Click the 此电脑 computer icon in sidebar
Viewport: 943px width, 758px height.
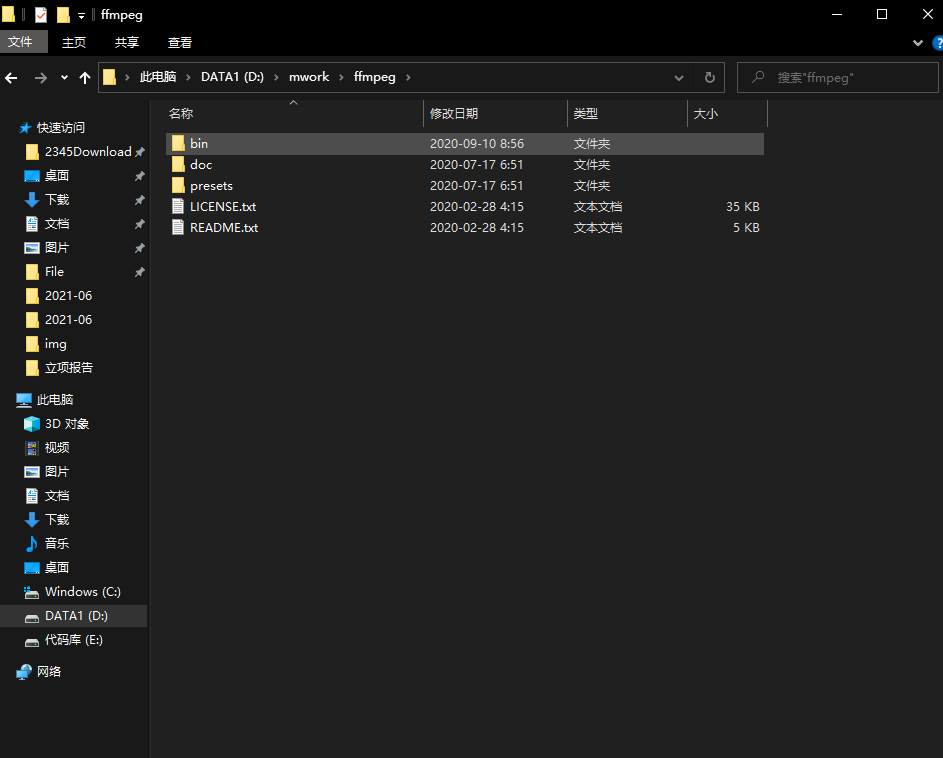(x=24, y=399)
